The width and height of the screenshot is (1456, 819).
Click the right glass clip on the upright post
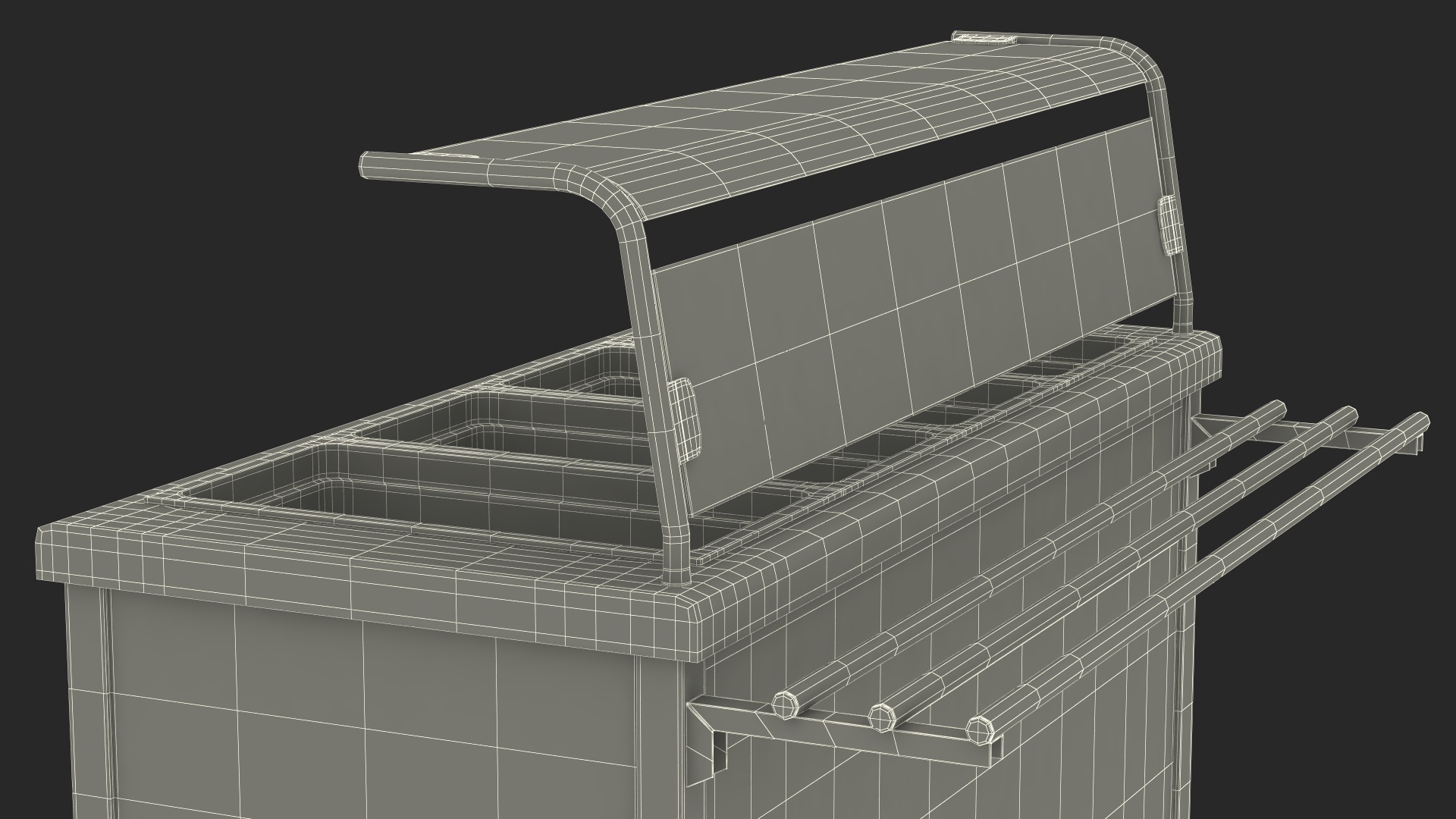point(1169,224)
